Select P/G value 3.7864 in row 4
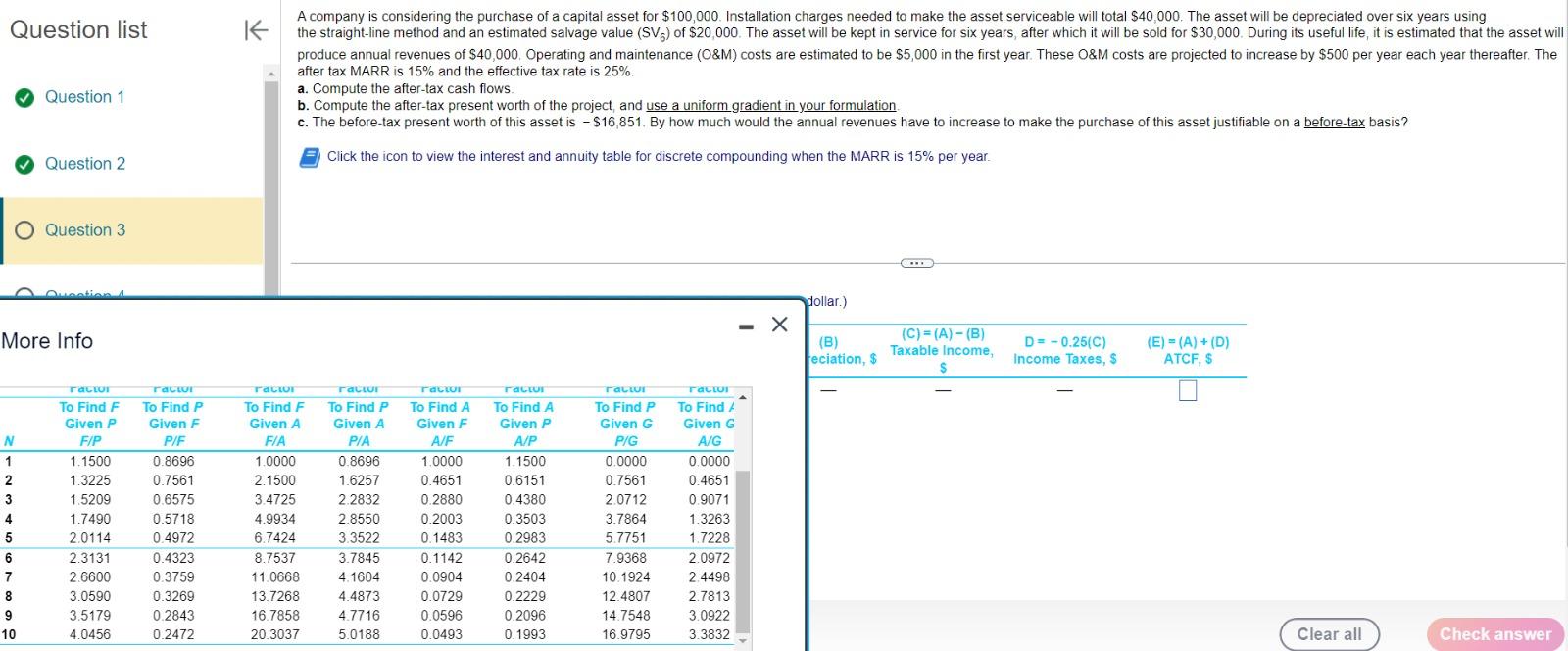Screen dimensions: 1568x651 626,519
